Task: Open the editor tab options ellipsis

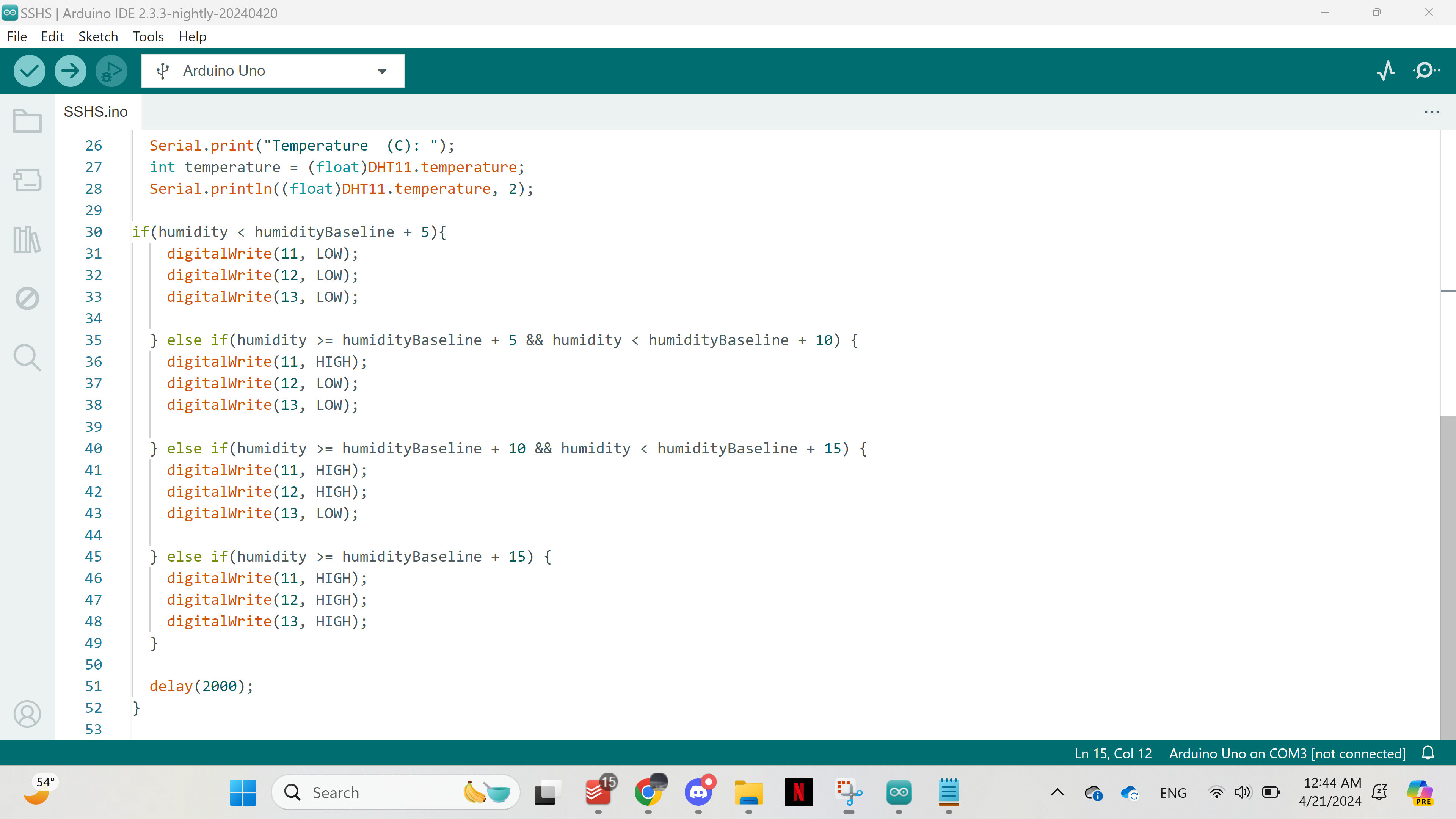Action: (x=1431, y=112)
